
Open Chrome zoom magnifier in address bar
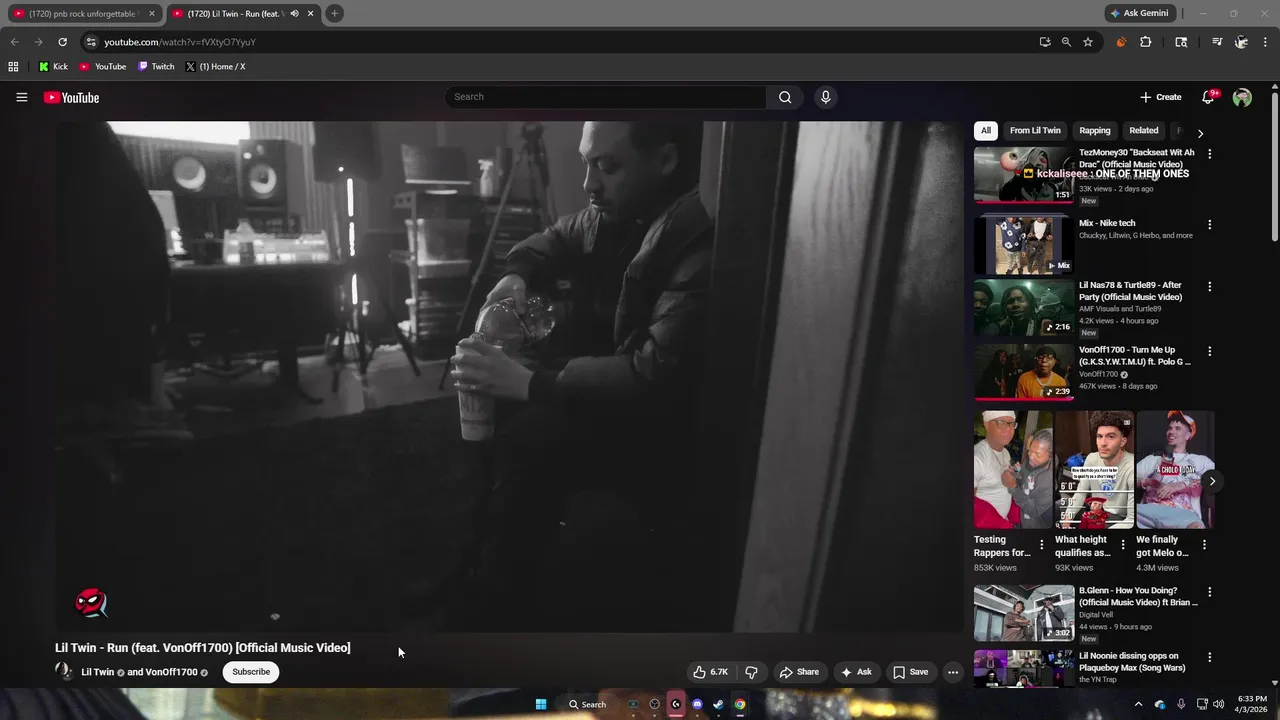1066,42
